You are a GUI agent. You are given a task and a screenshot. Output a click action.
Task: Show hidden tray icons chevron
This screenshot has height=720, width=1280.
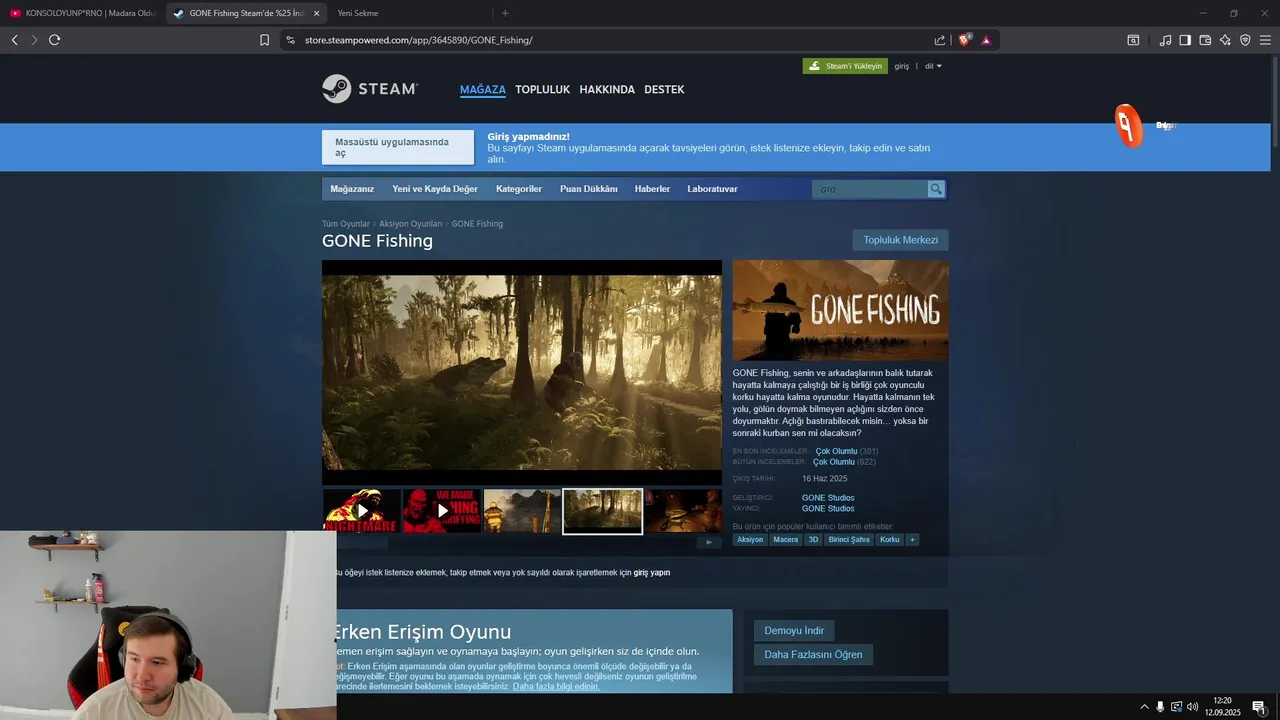point(1144,707)
